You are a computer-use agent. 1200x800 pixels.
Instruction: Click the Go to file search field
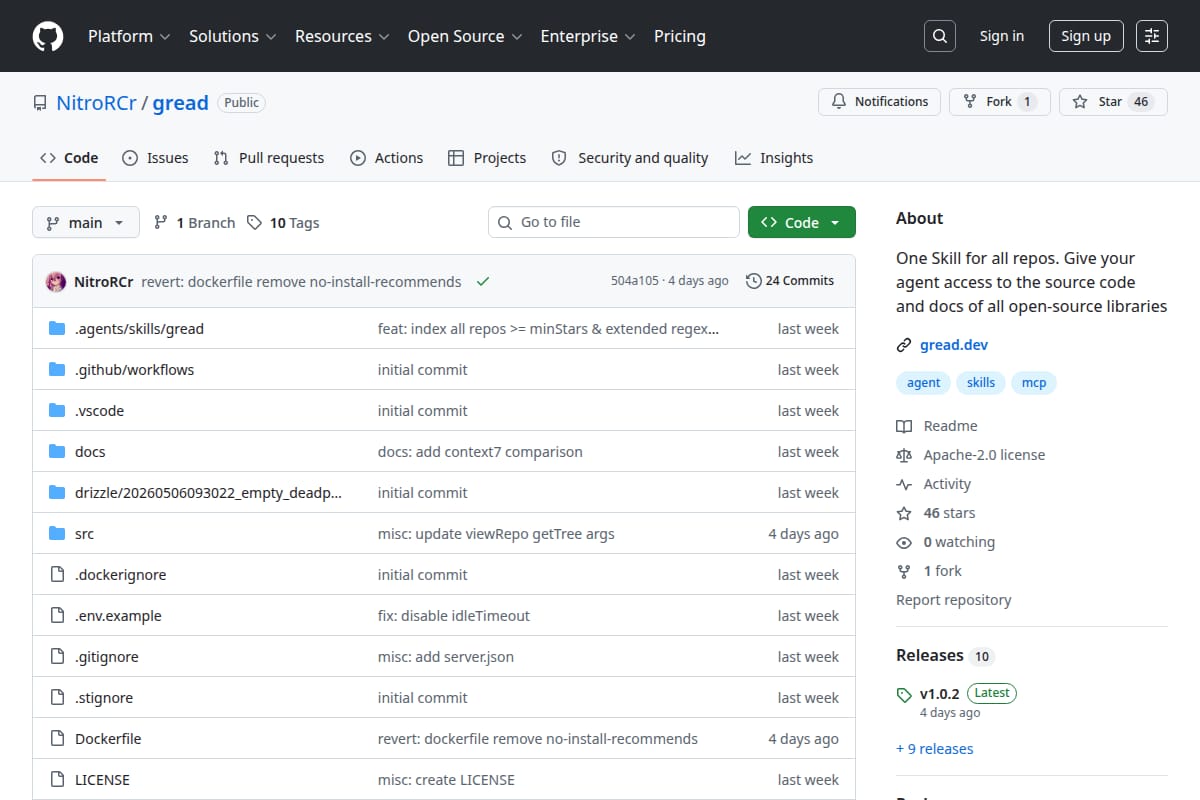pyautogui.click(x=614, y=222)
